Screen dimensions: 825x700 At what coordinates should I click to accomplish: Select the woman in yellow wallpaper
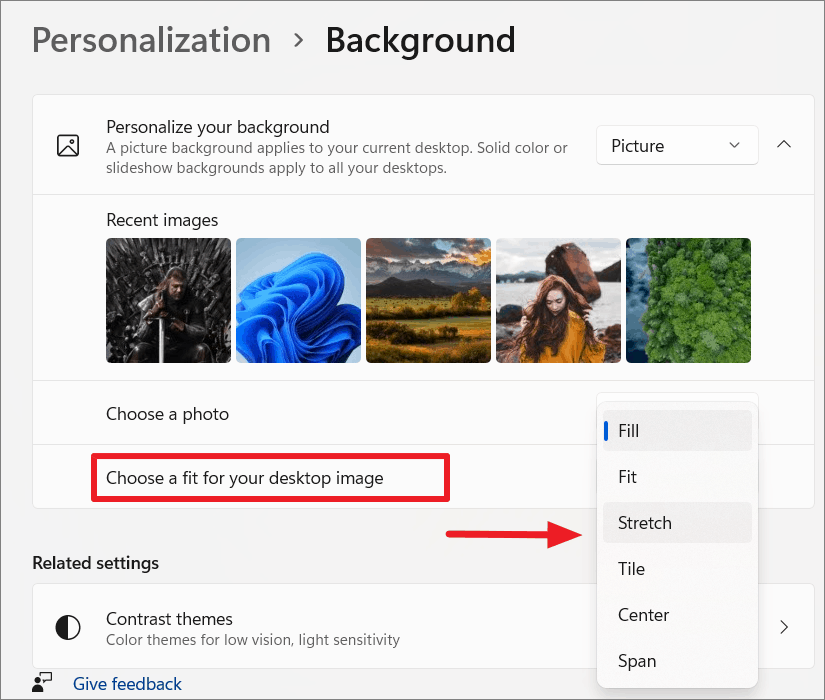click(558, 301)
